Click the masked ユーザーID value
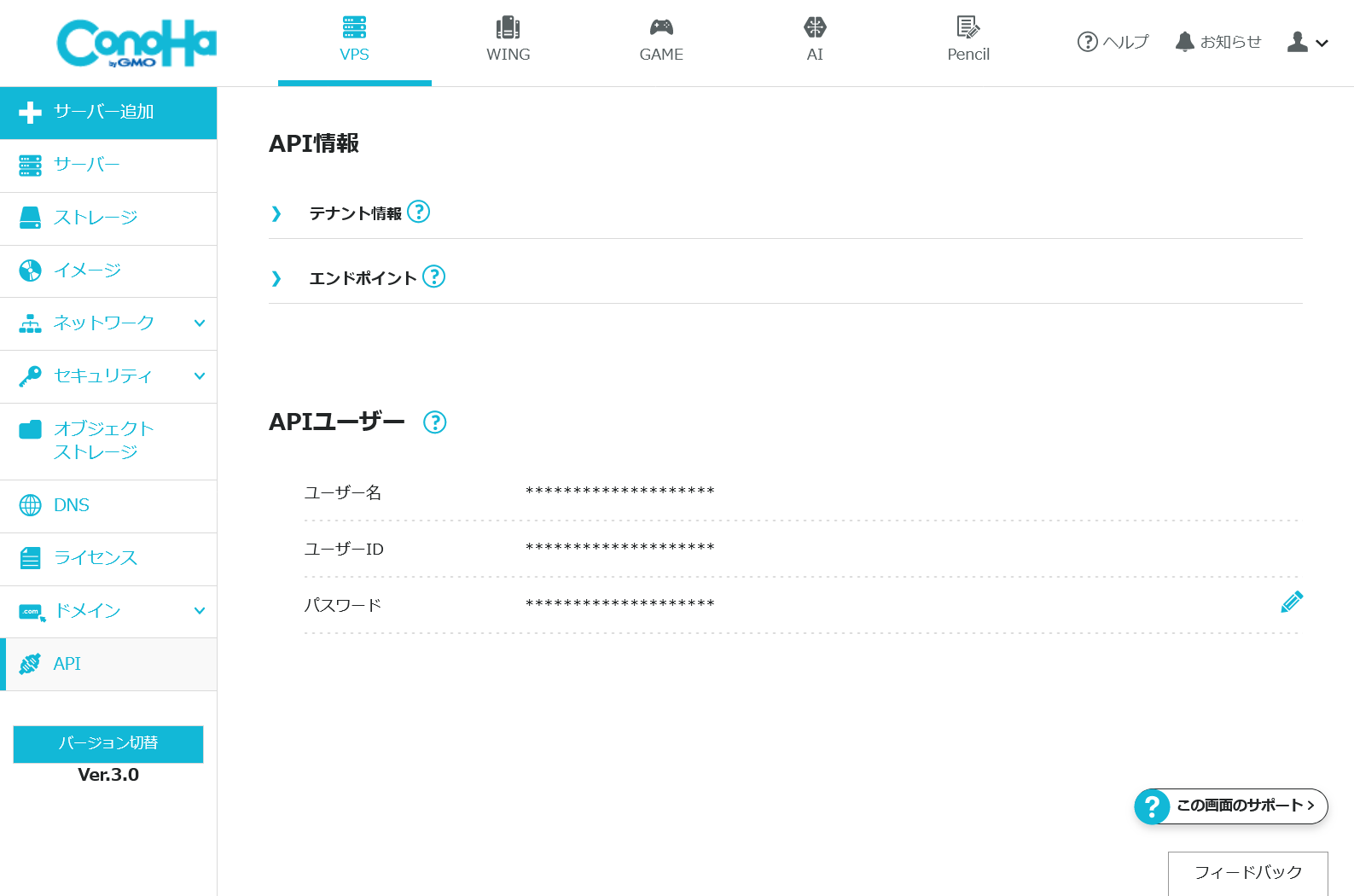 click(620, 548)
